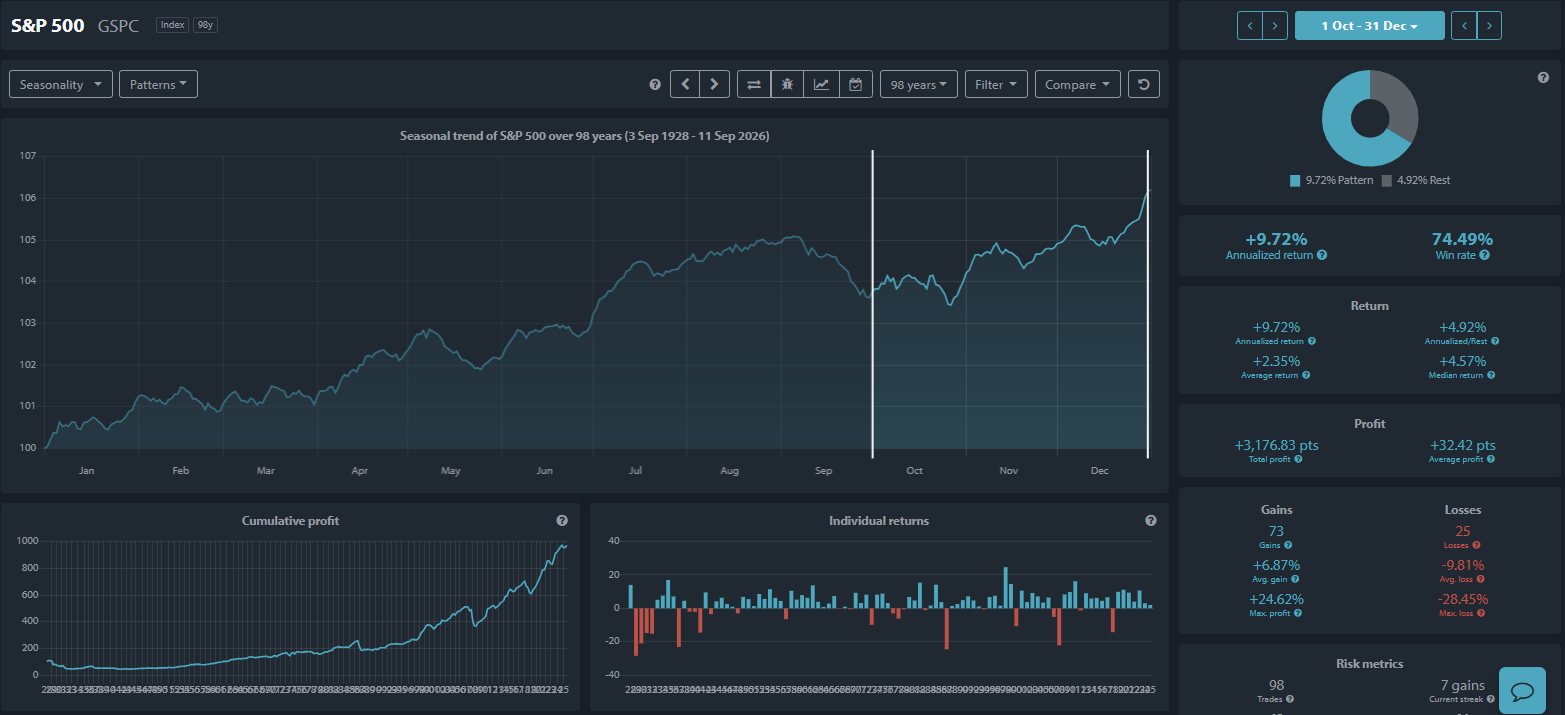Click the -28.45% max loss value
This screenshot has width=1565, height=715.
point(1462,599)
